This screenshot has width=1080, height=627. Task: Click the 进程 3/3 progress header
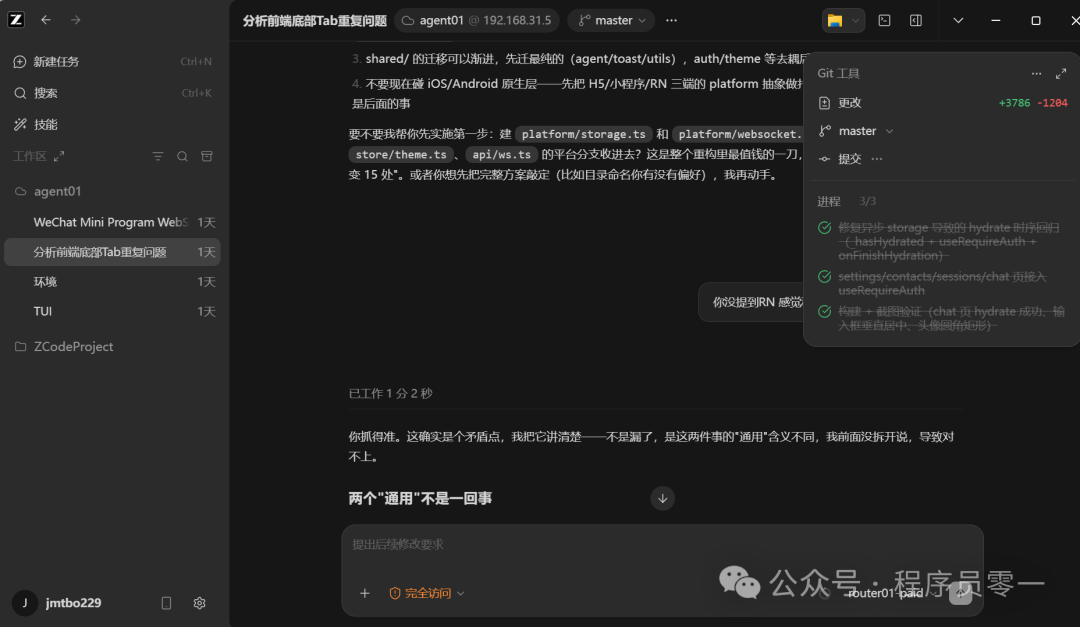point(847,201)
